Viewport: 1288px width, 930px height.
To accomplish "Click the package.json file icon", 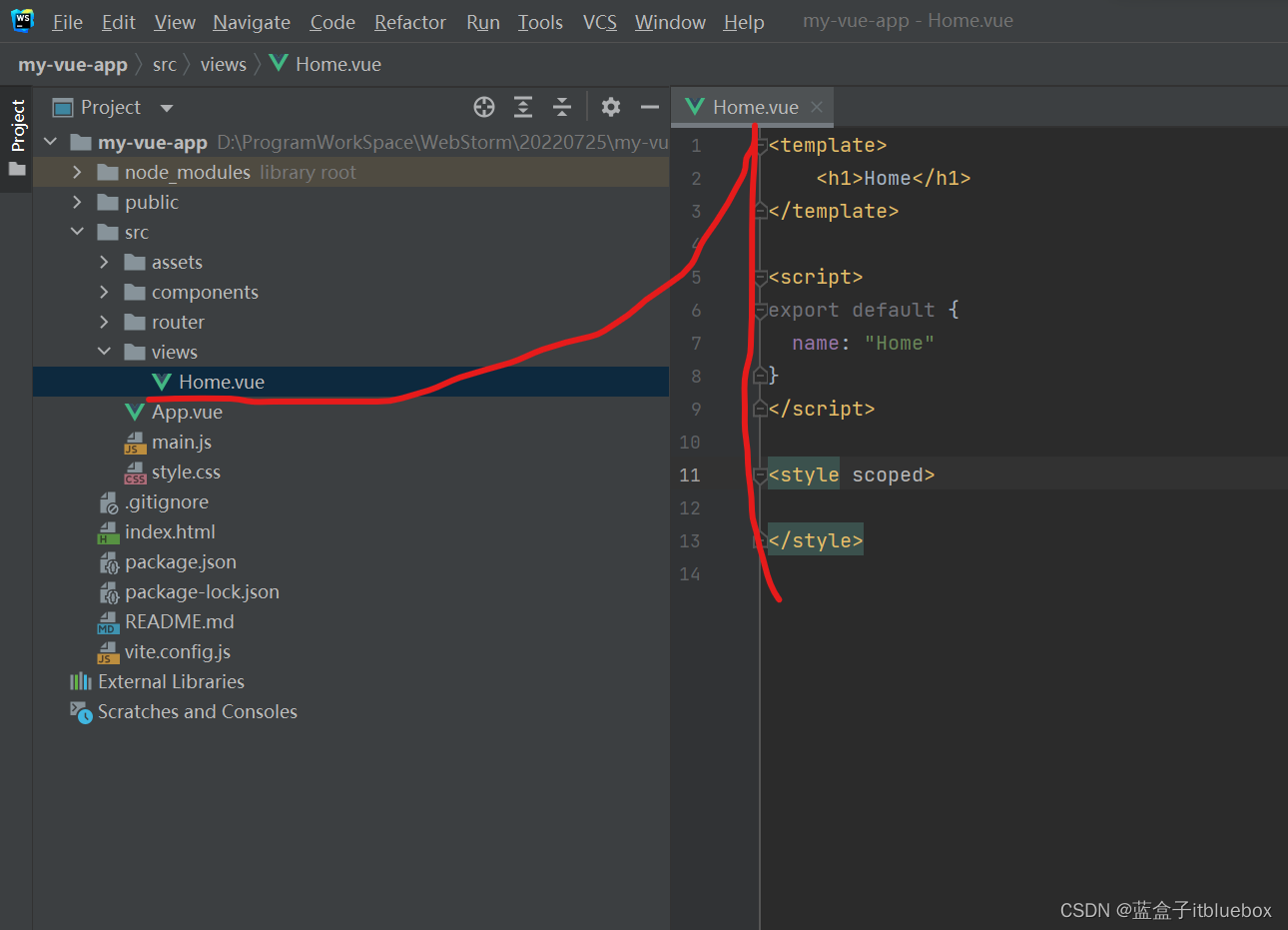I will coord(108,562).
